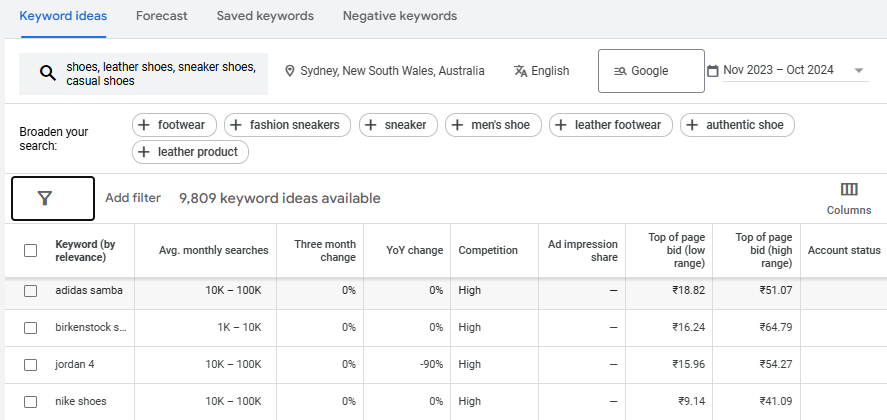The image size is (887, 420).
Task: Click the Add filter link
Action: pos(133,198)
